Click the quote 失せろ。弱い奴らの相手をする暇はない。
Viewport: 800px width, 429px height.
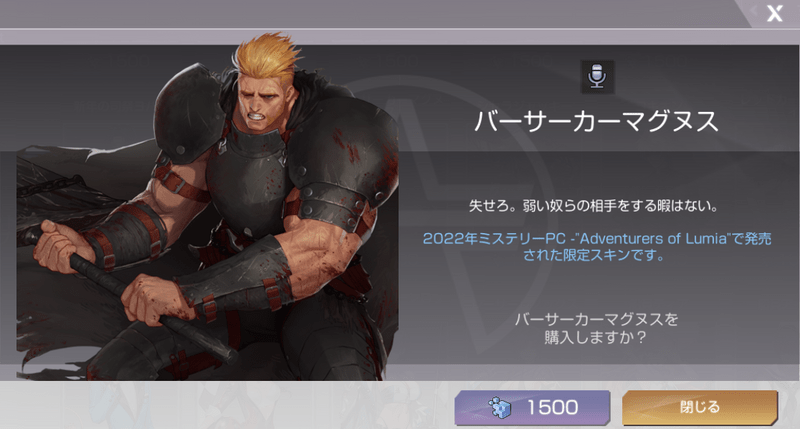tap(594, 206)
